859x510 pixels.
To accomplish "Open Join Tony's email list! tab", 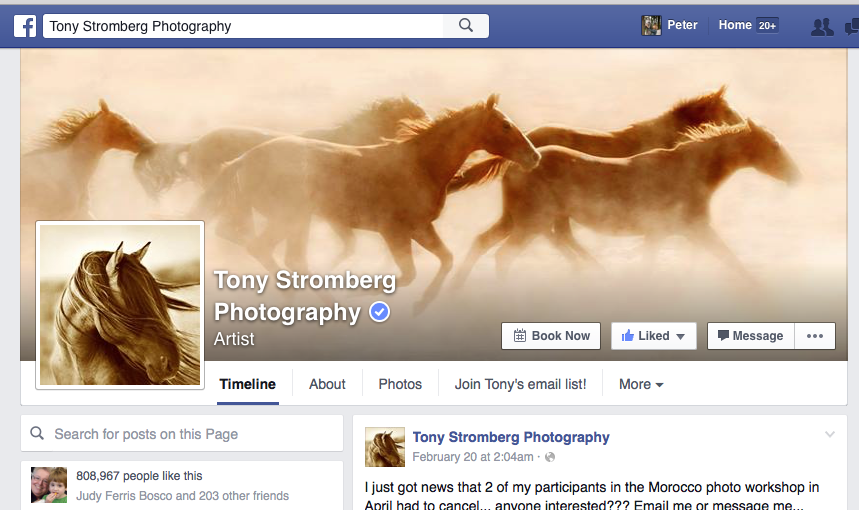I will [520, 385].
